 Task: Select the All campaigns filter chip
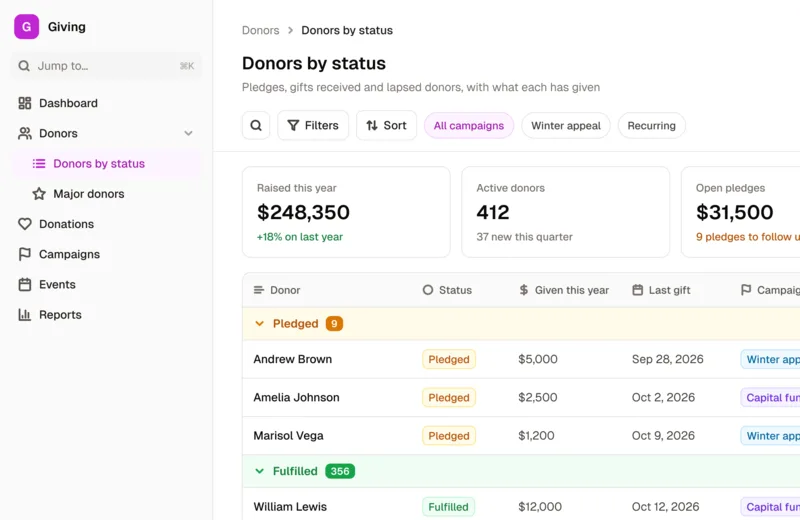pos(469,126)
